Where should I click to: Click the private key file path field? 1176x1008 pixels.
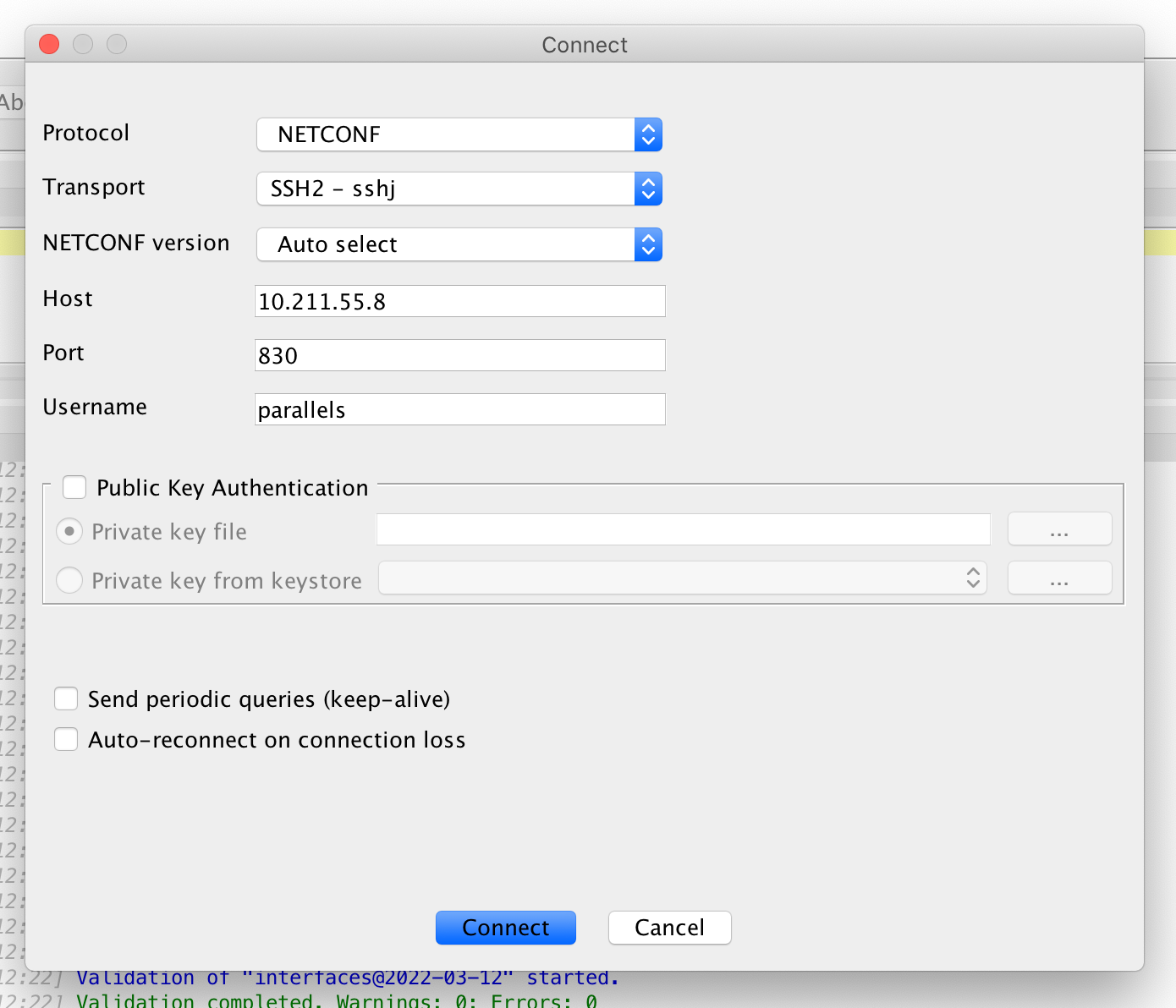tap(682, 529)
